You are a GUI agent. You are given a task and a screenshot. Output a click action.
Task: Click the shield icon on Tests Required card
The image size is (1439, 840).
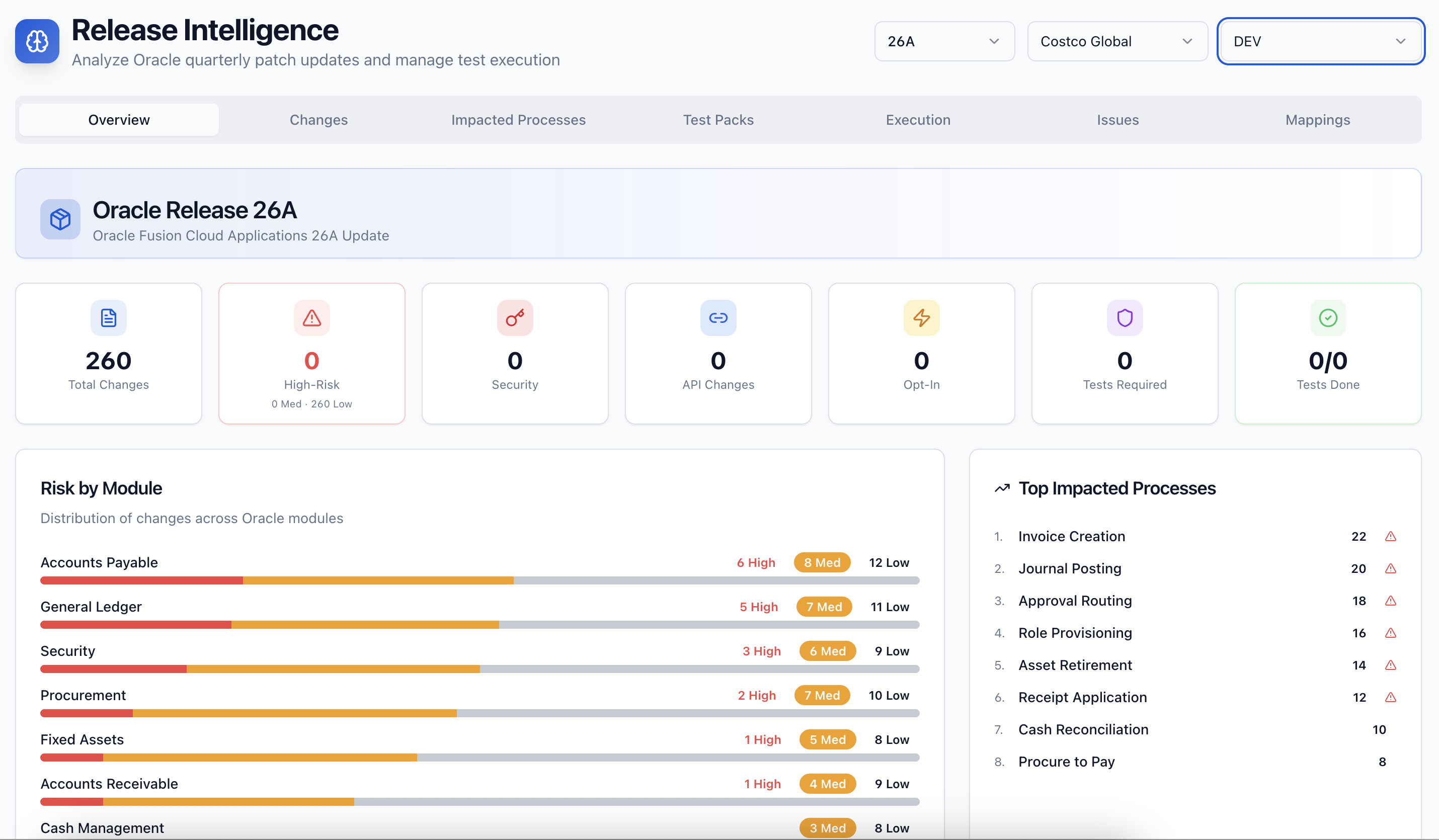pyautogui.click(x=1124, y=318)
